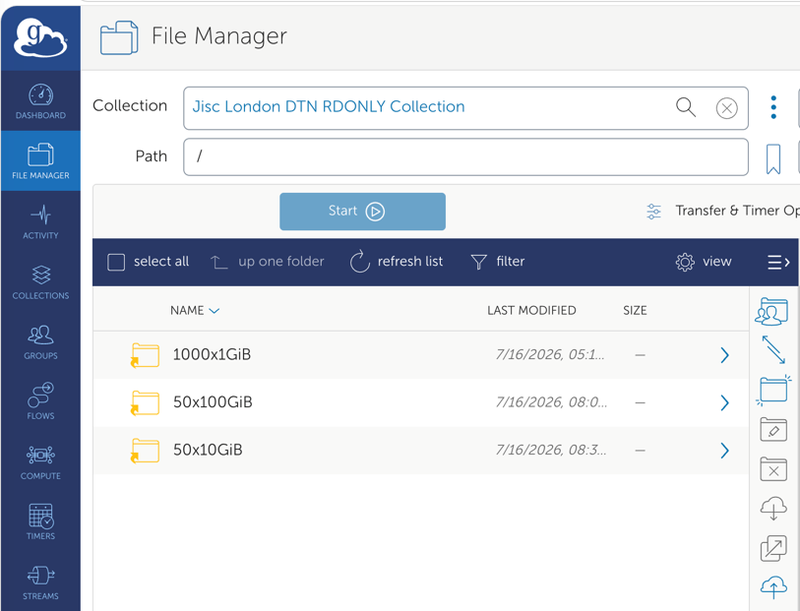
Task: Bookmark the current path
Action: 773,159
